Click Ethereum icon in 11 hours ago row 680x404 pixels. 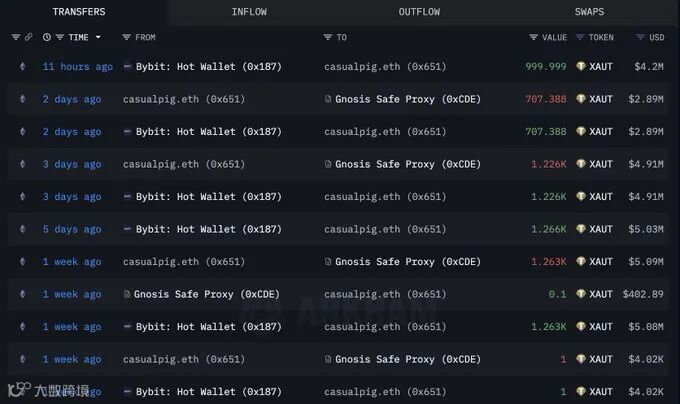23,66
